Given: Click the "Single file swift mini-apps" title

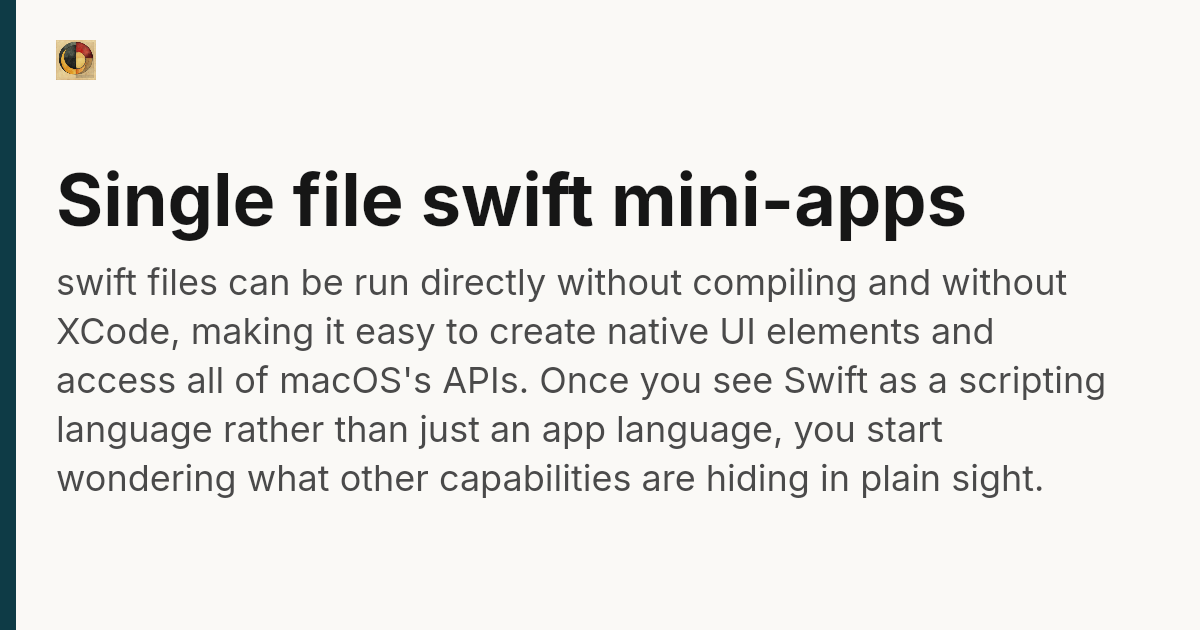Looking at the screenshot, I should pyautogui.click(x=511, y=201).
